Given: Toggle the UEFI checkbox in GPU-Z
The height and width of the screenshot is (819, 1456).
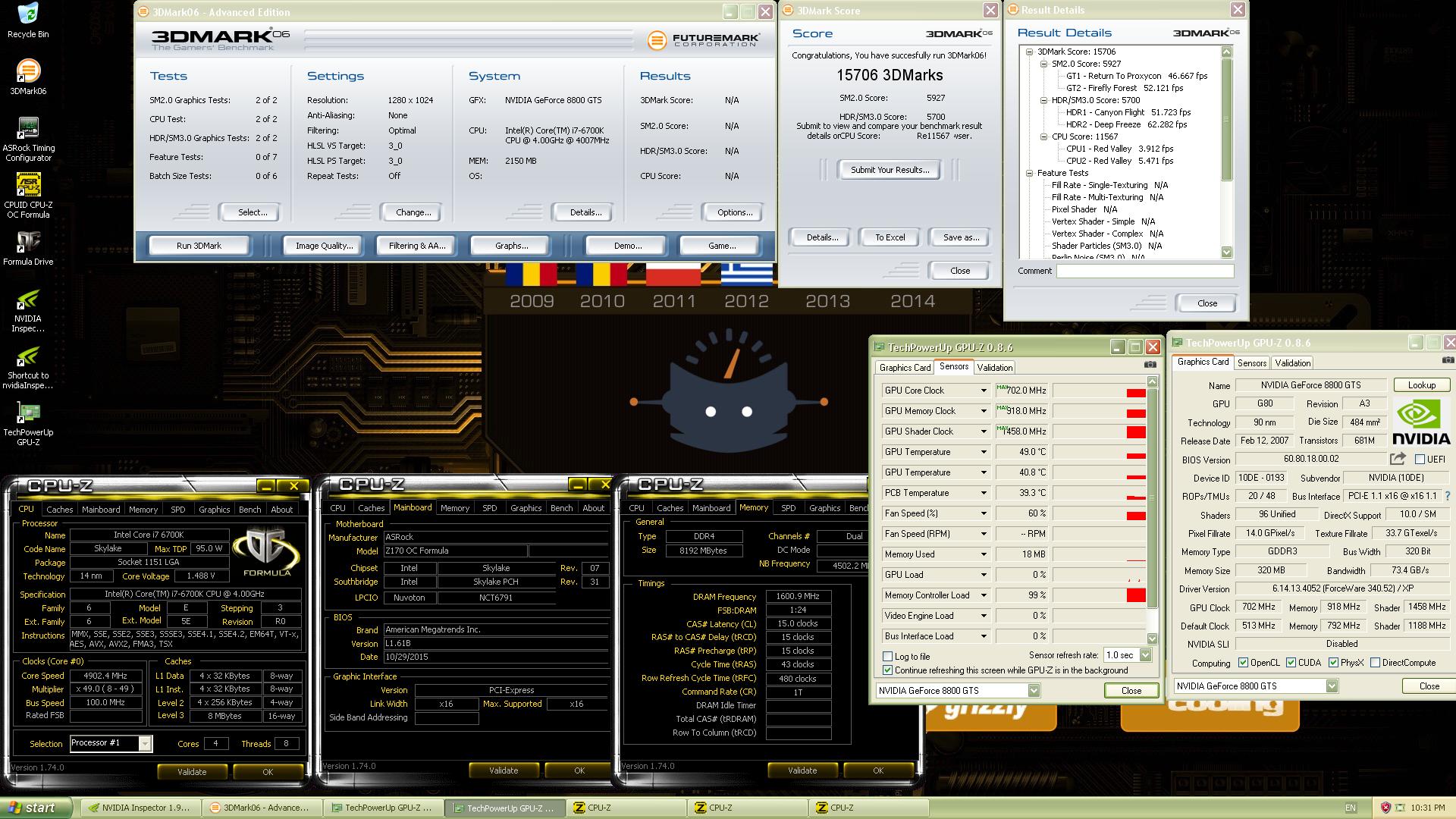Looking at the screenshot, I should 1420,459.
